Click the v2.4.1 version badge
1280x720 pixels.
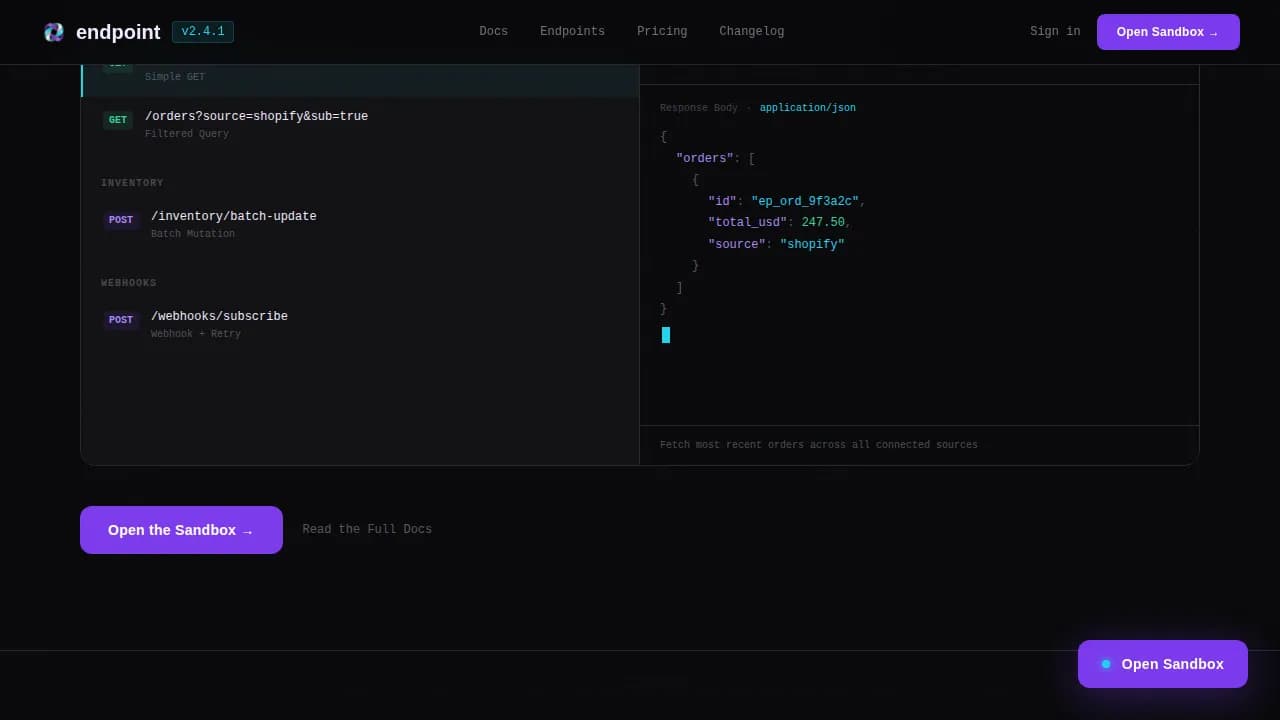(x=203, y=32)
